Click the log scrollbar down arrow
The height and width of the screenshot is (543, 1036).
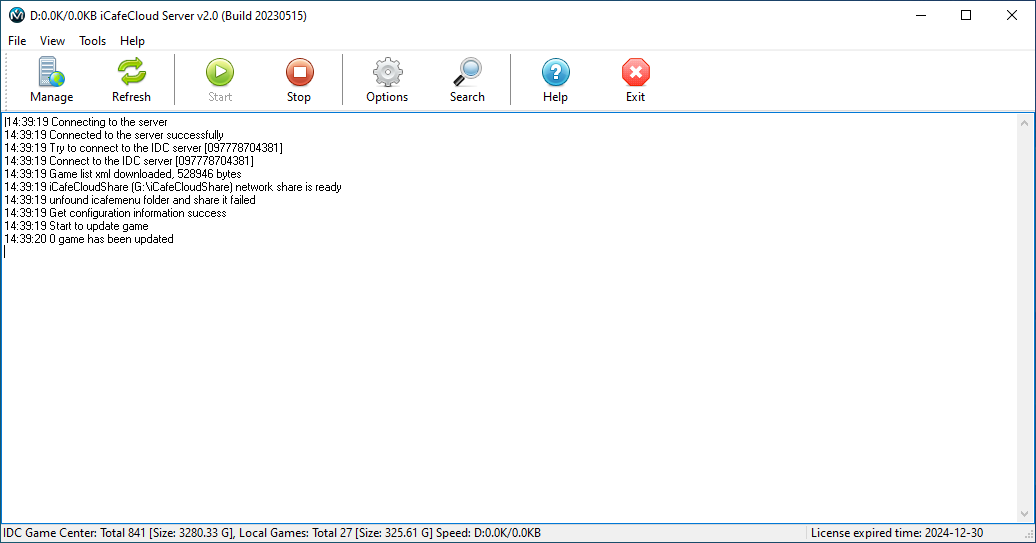click(x=1025, y=513)
